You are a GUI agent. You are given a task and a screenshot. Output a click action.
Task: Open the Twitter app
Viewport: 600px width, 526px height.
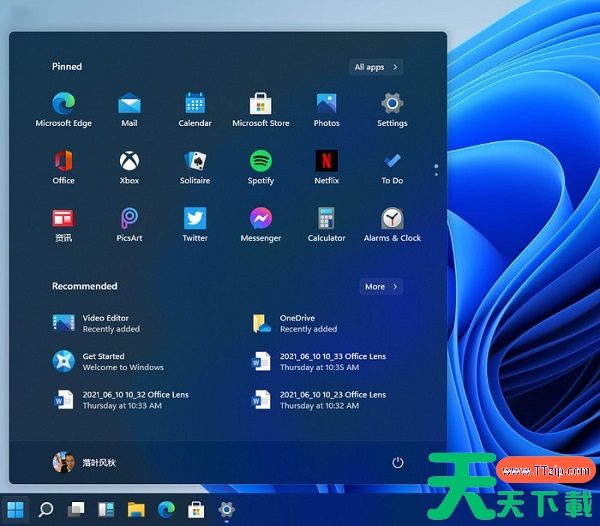click(x=195, y=225)
